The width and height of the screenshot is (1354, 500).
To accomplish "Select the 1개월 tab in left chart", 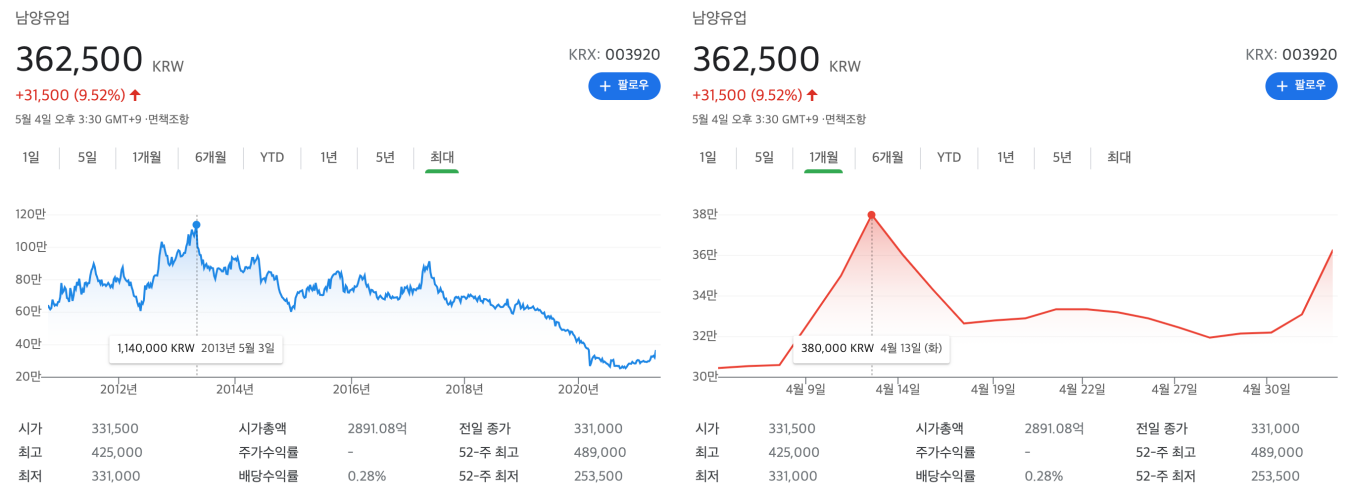I will (x=147, y=157).
